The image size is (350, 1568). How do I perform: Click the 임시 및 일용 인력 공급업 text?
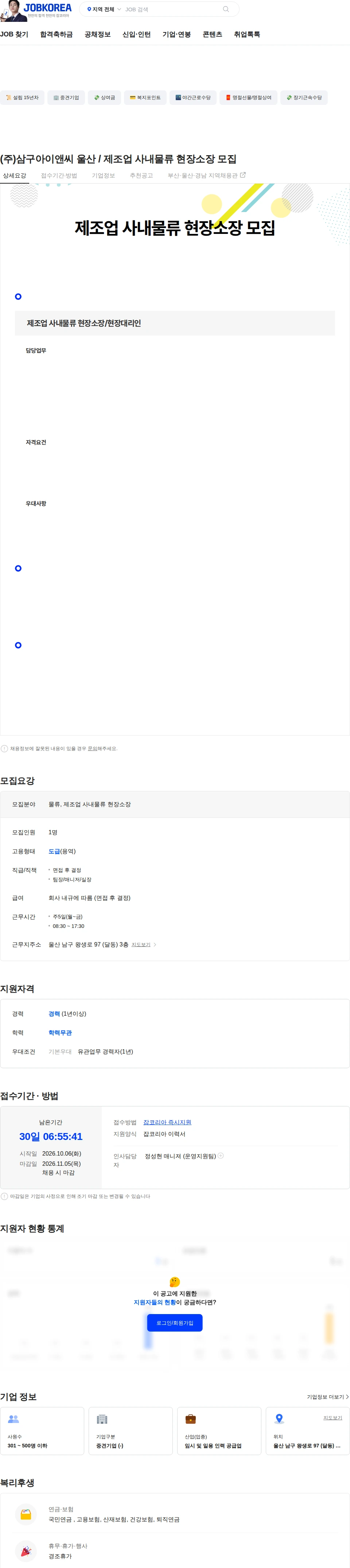pos(213,1445)
